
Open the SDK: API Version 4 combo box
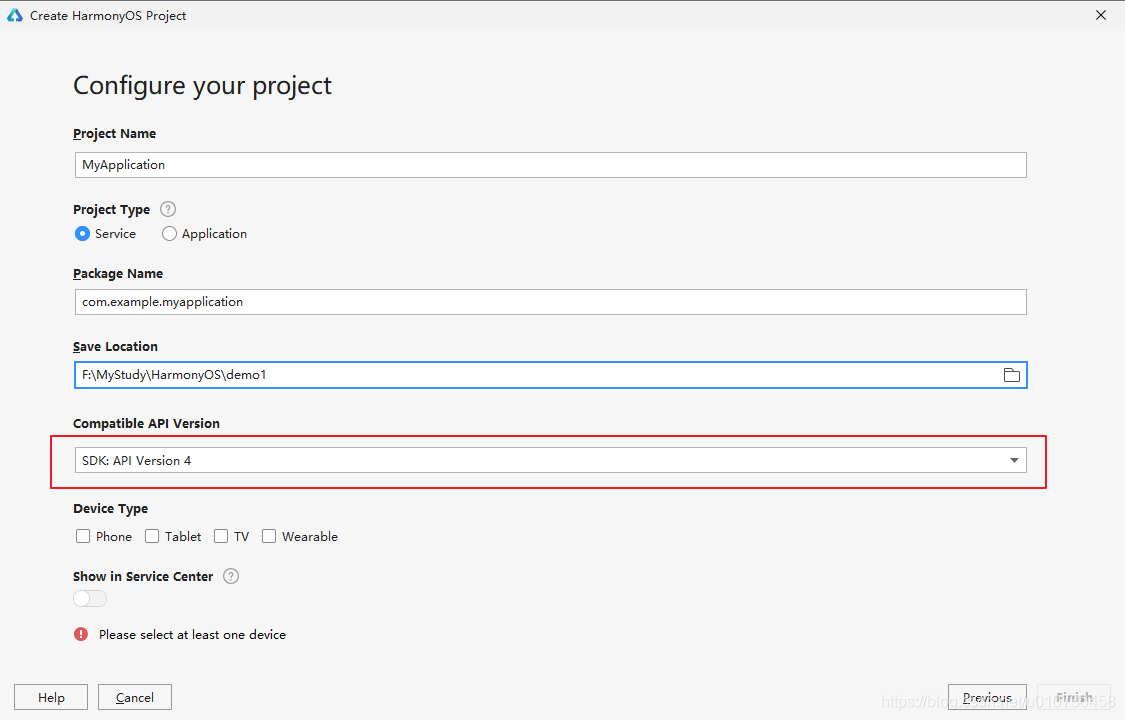point(550,460)
